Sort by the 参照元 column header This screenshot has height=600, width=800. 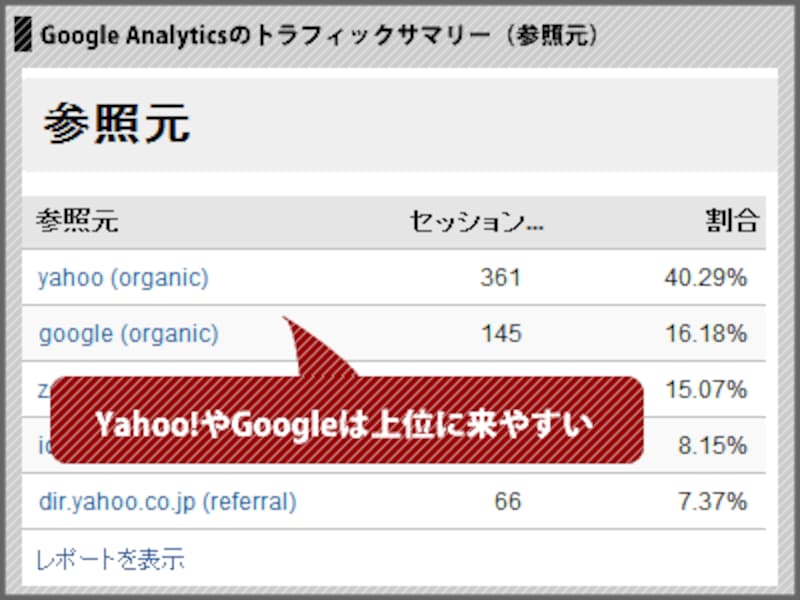[x=77, y=221]
